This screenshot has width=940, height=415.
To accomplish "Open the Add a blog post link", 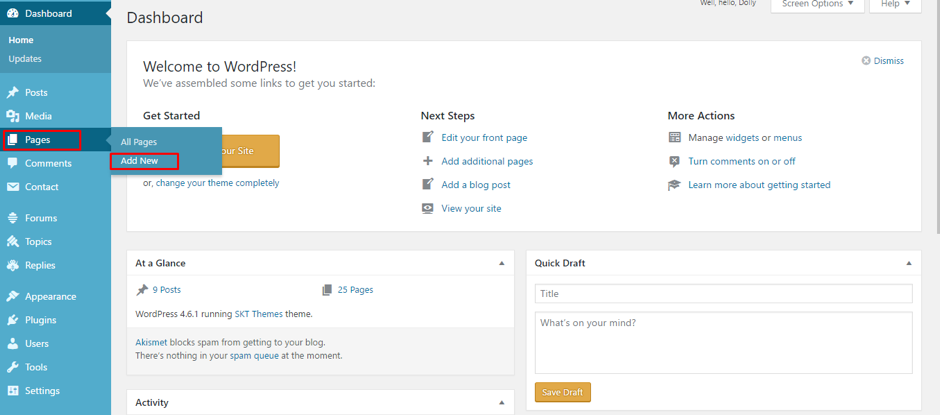I will pyautogui.click(x=476, y=185).
